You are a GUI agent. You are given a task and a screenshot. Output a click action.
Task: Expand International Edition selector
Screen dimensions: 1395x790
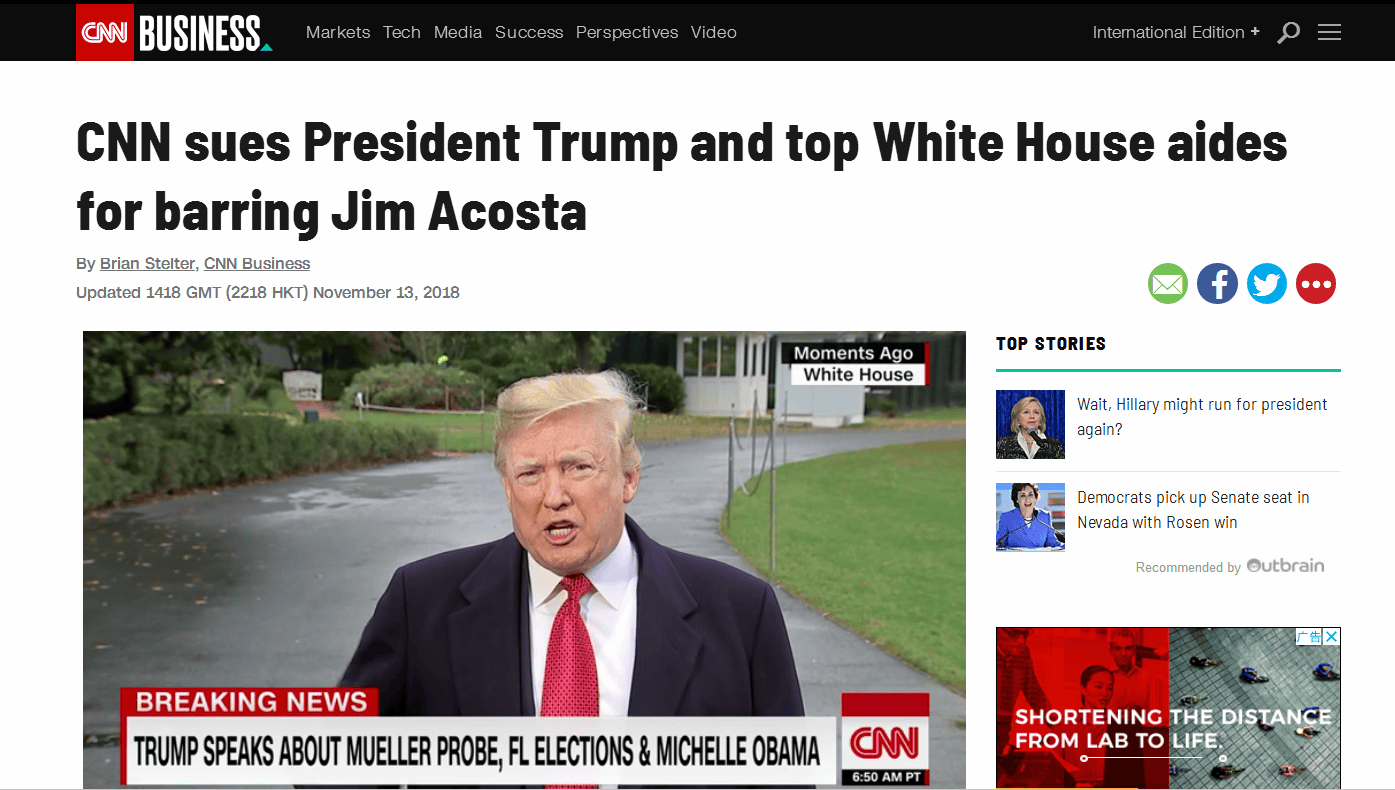click(1176, 32)
